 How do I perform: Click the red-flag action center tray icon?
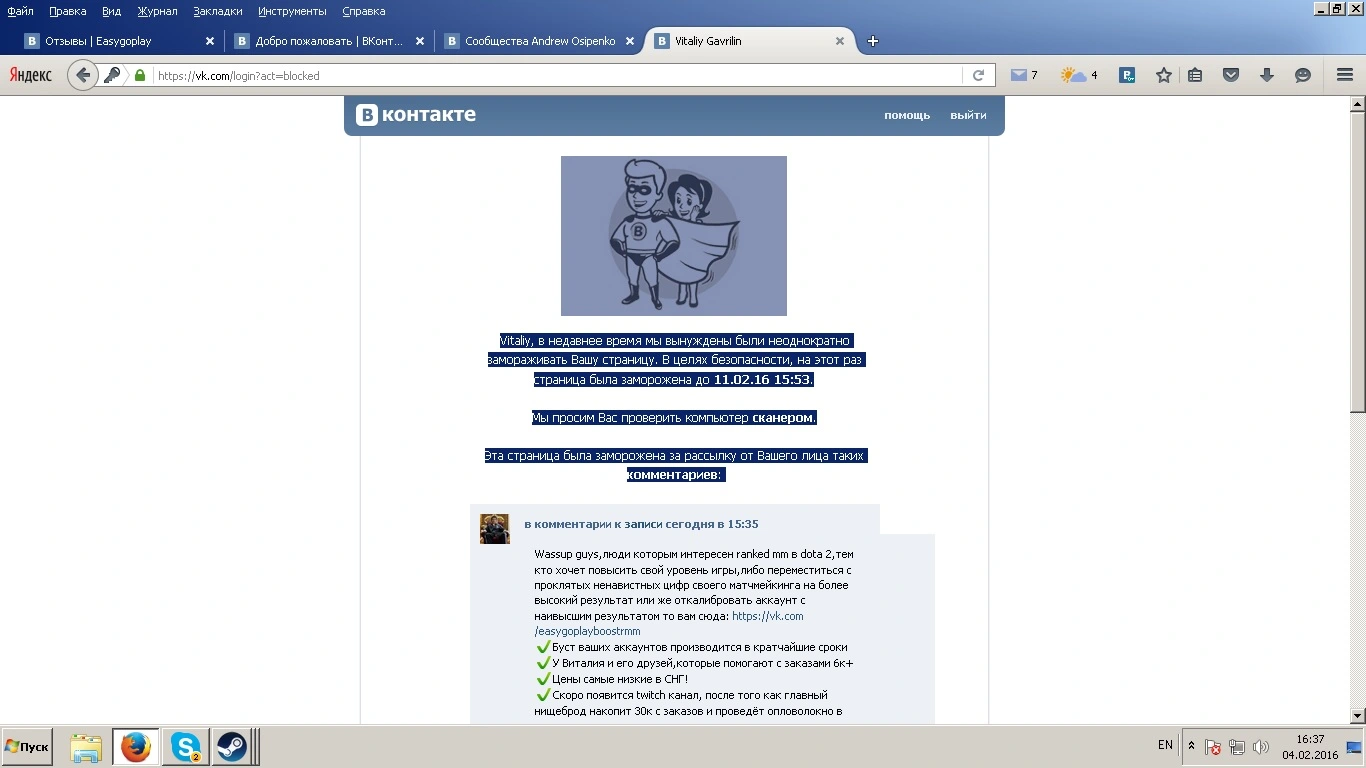click(x=1213, y=747)
